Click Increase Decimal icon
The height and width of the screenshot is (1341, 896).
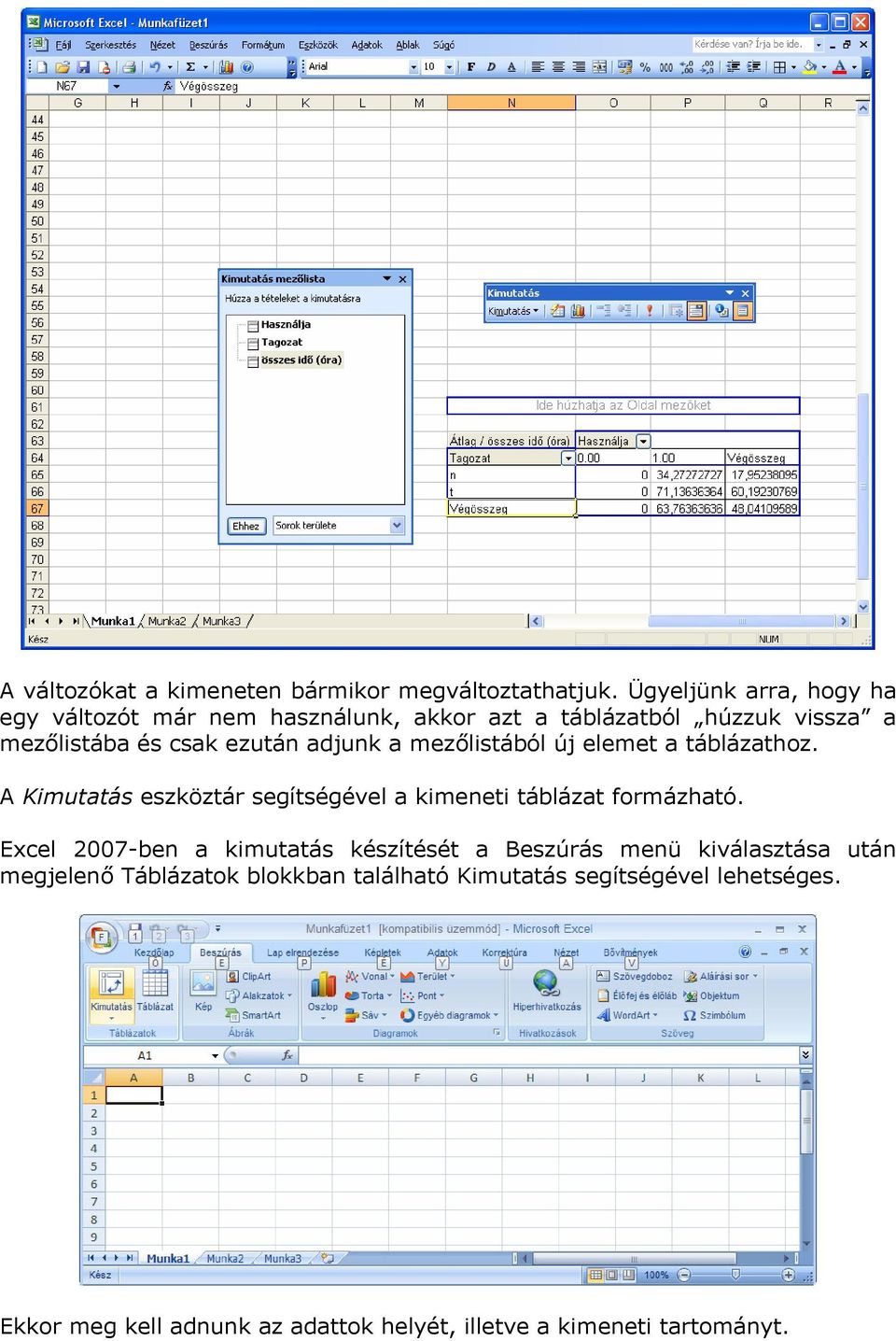pos(687,67)
